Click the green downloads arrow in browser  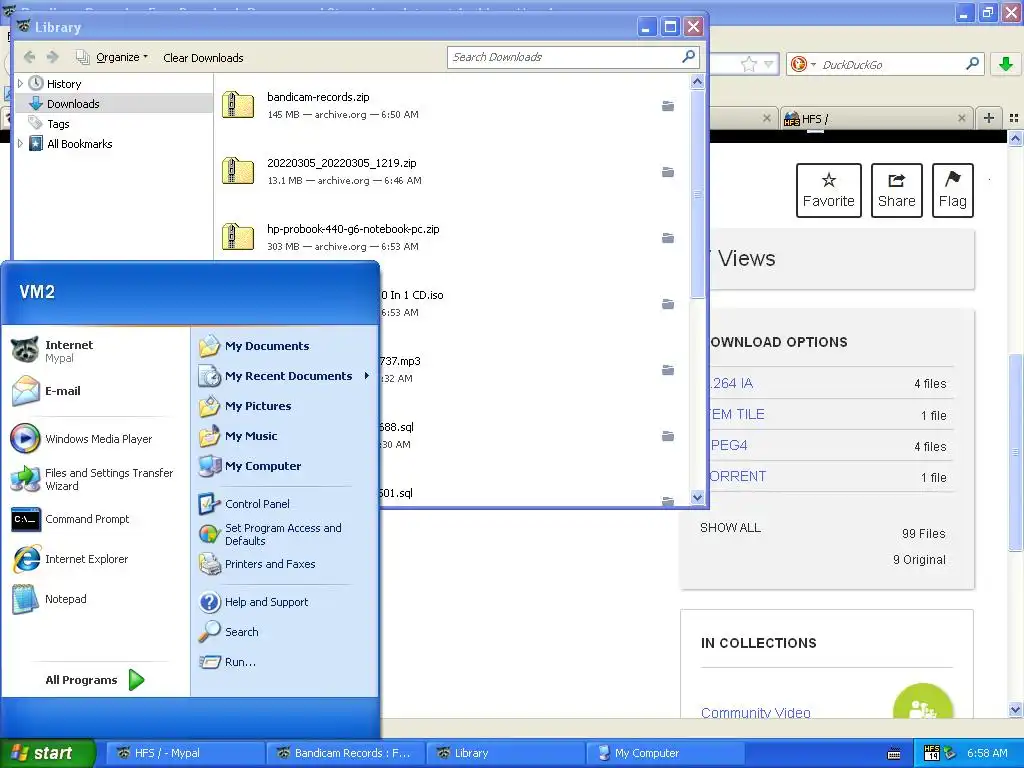(1006, 64)
